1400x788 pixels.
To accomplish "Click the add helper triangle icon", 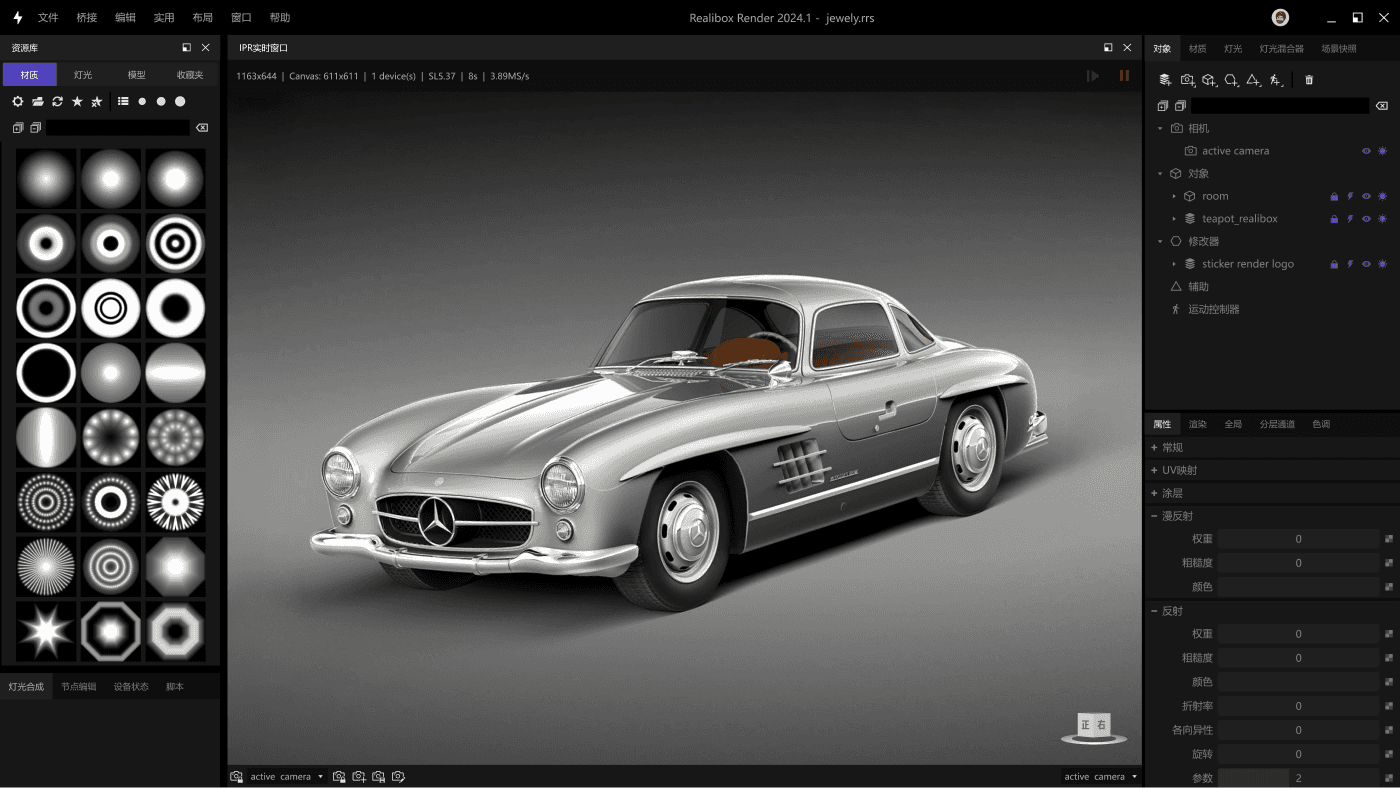I will coord(1253,80).
